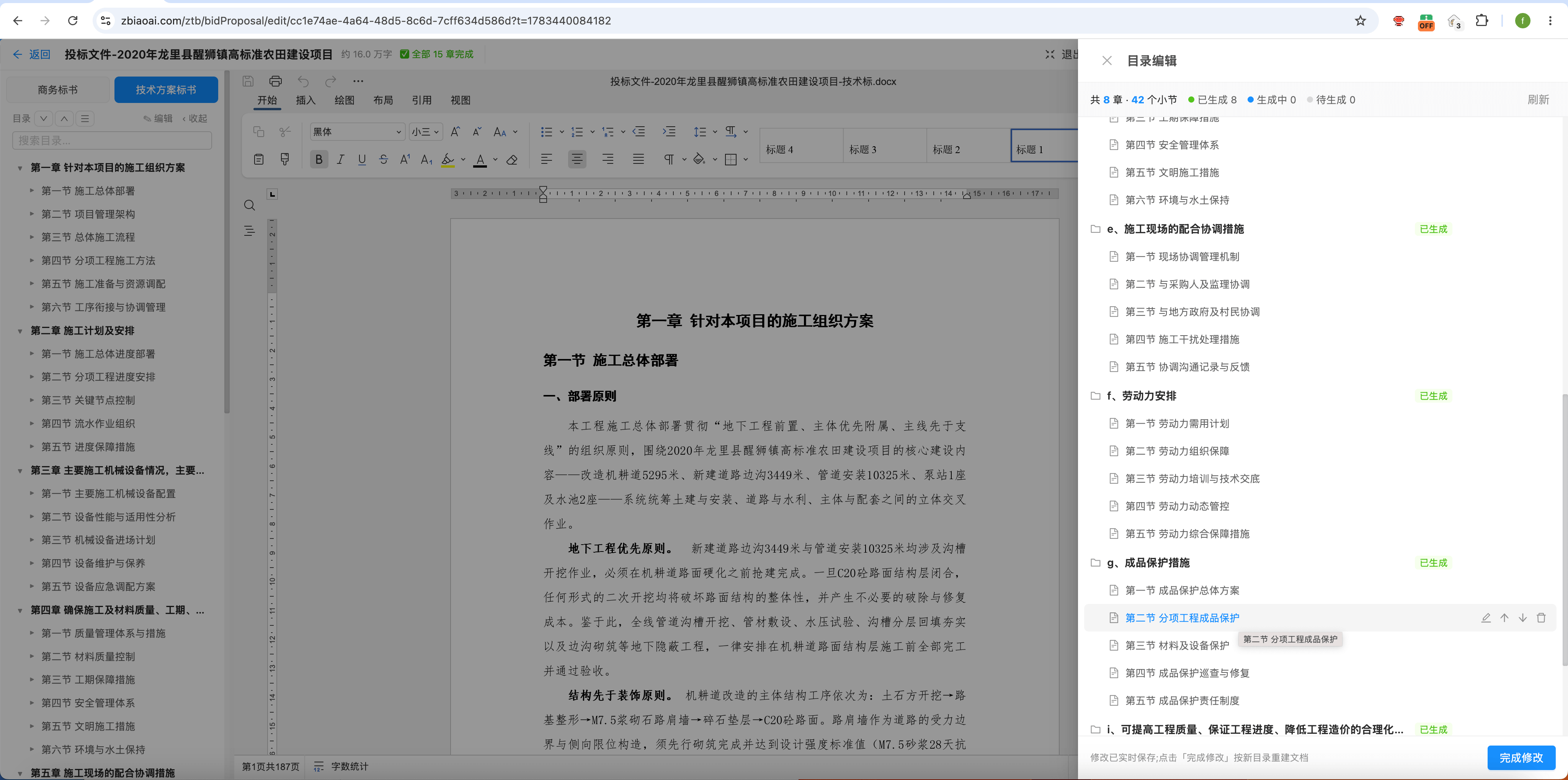Click the search magnifier in editor sidebar
Image resolution: width=1568 pixels, height=780 pixels.
click(x=250, y=205)
